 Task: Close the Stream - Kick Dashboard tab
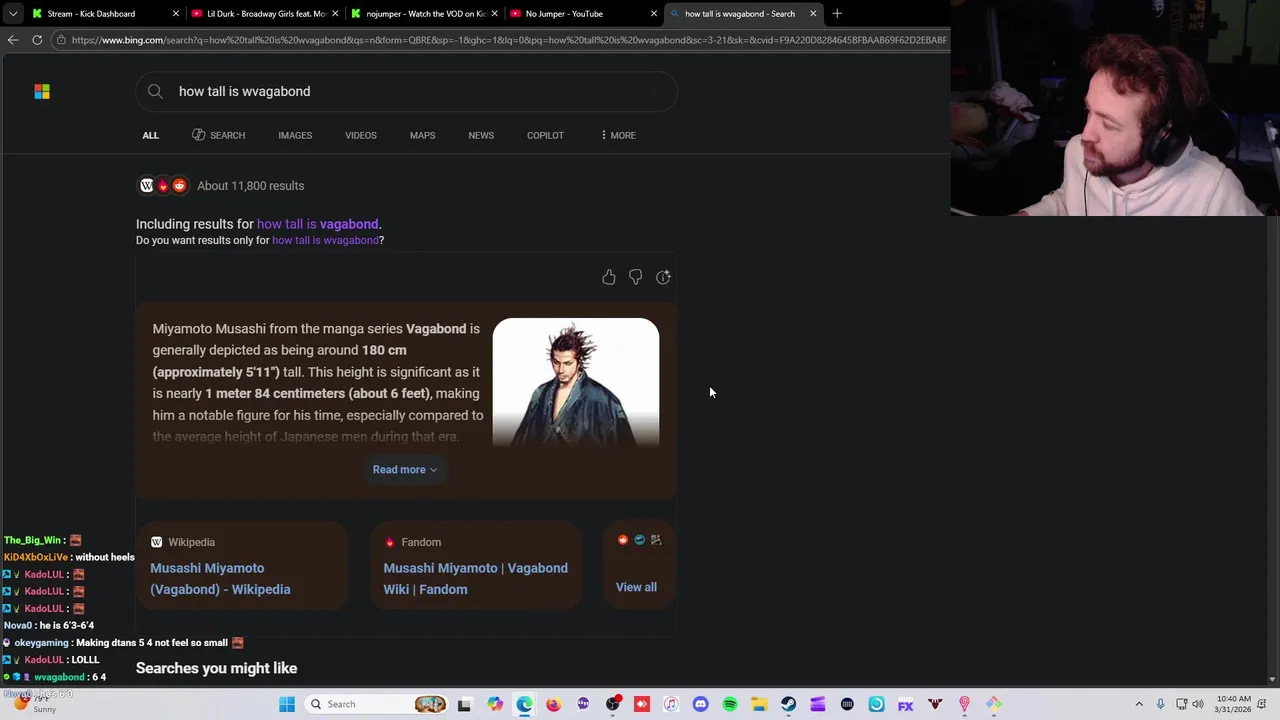click(176, 14)
